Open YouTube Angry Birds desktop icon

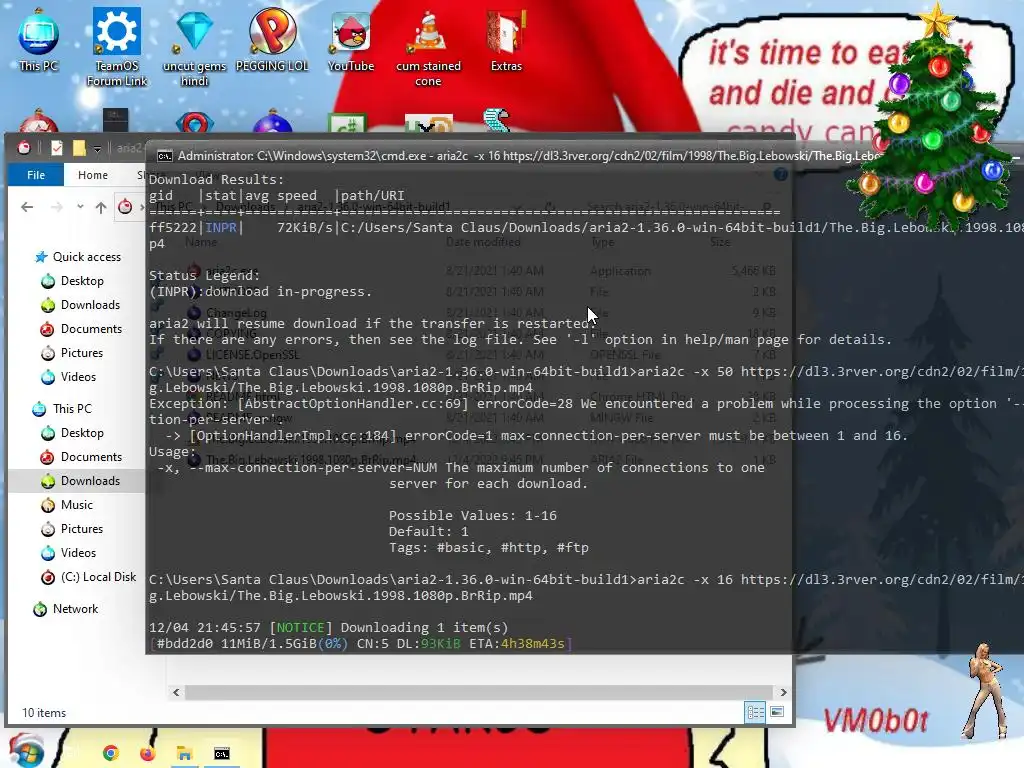click(x=351, y=39)
